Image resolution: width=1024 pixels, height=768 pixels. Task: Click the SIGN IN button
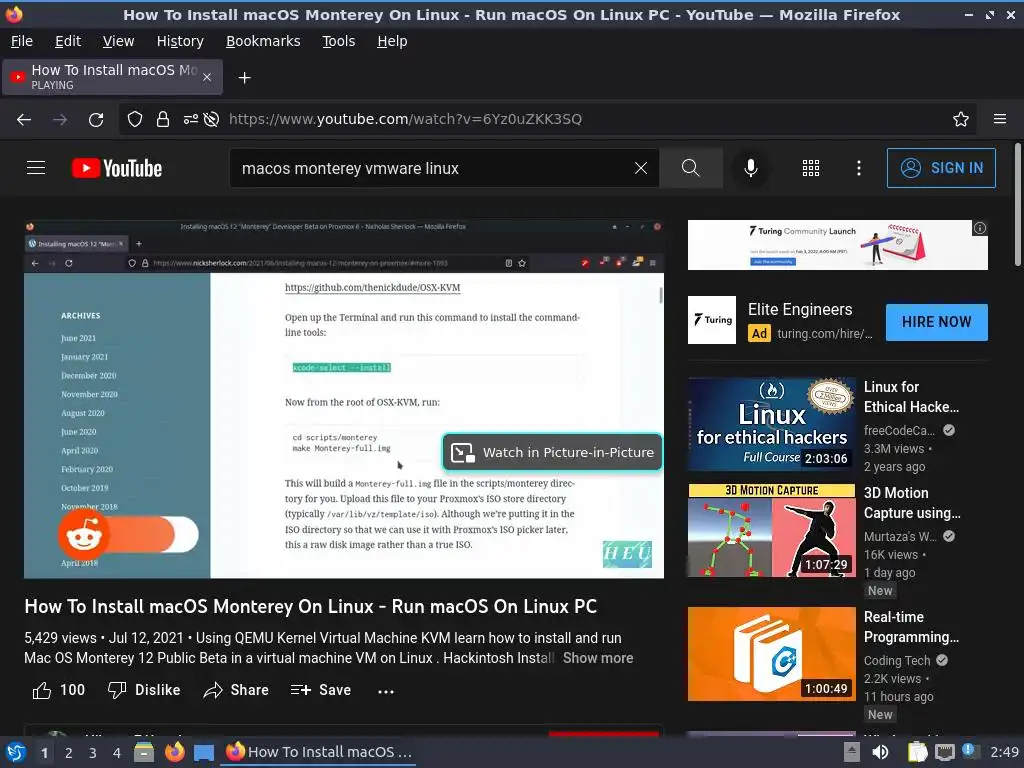(941, 168)
